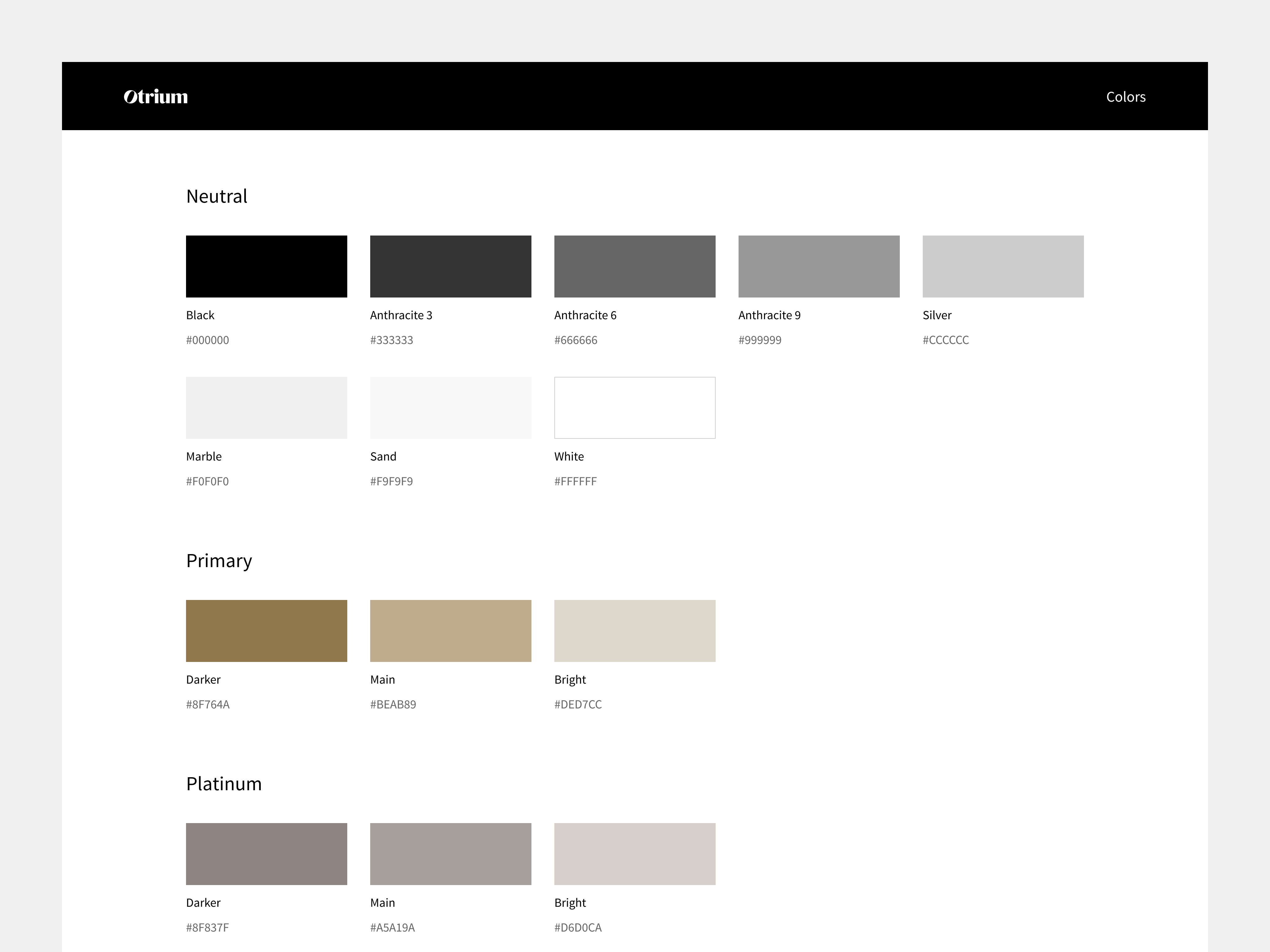The image size is (1270, 952).
Task: Select the White outlined swatch
Action: pyautogui.click(x=634, y=408)
